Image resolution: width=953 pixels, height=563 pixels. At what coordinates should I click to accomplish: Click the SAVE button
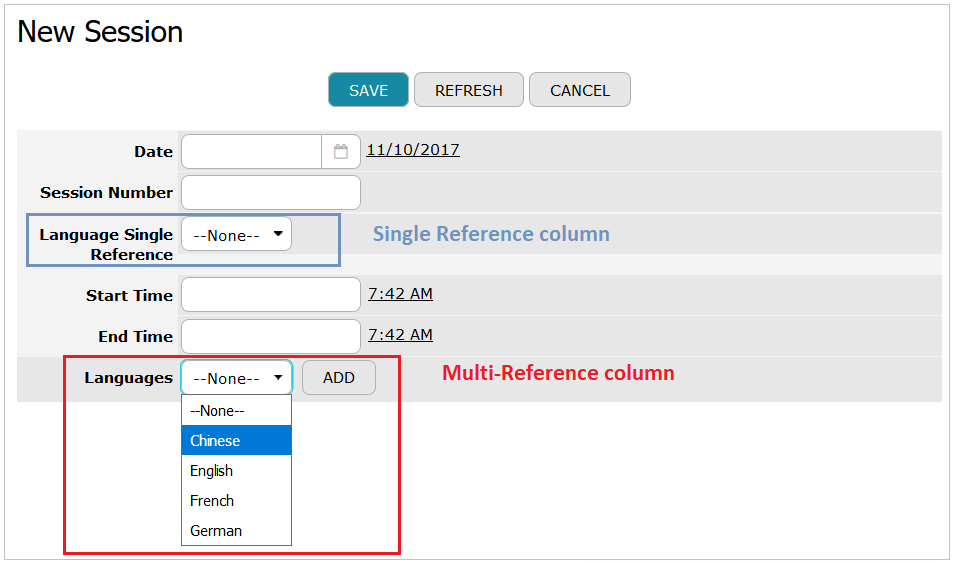pos(368,90)
